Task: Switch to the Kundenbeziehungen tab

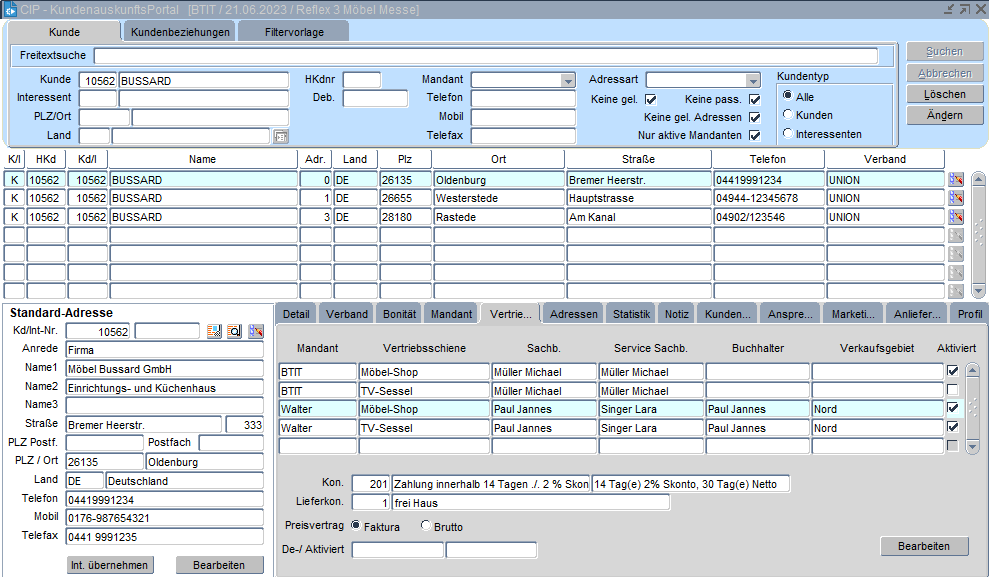Action: (180, 32)
